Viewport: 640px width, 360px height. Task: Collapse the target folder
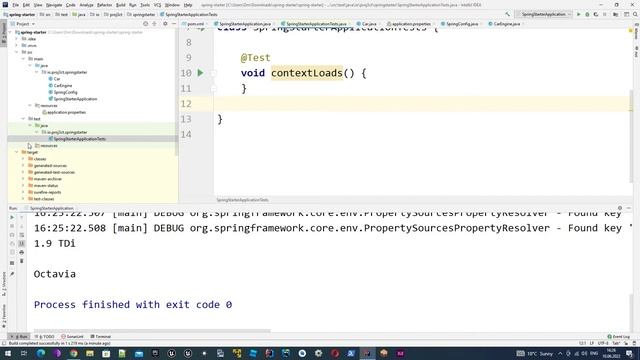[17, 152]
